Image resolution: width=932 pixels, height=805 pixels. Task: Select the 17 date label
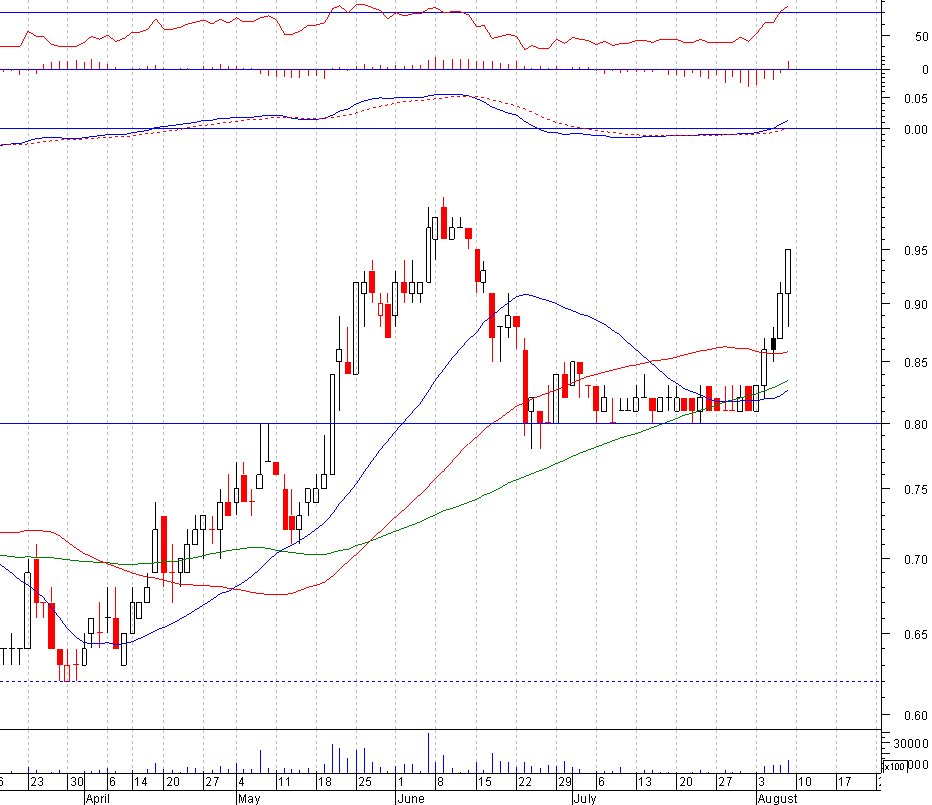click(x=845, y=782)
